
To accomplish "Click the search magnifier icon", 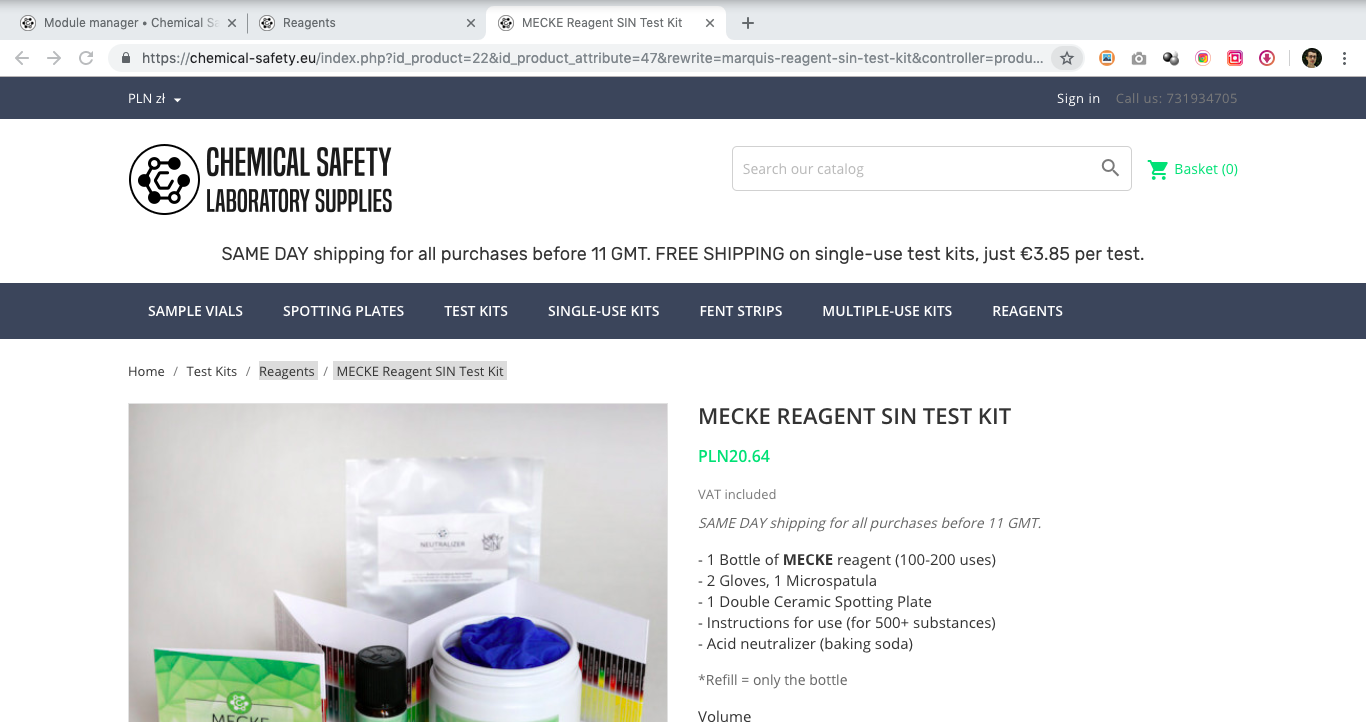I will point(1110,168).
